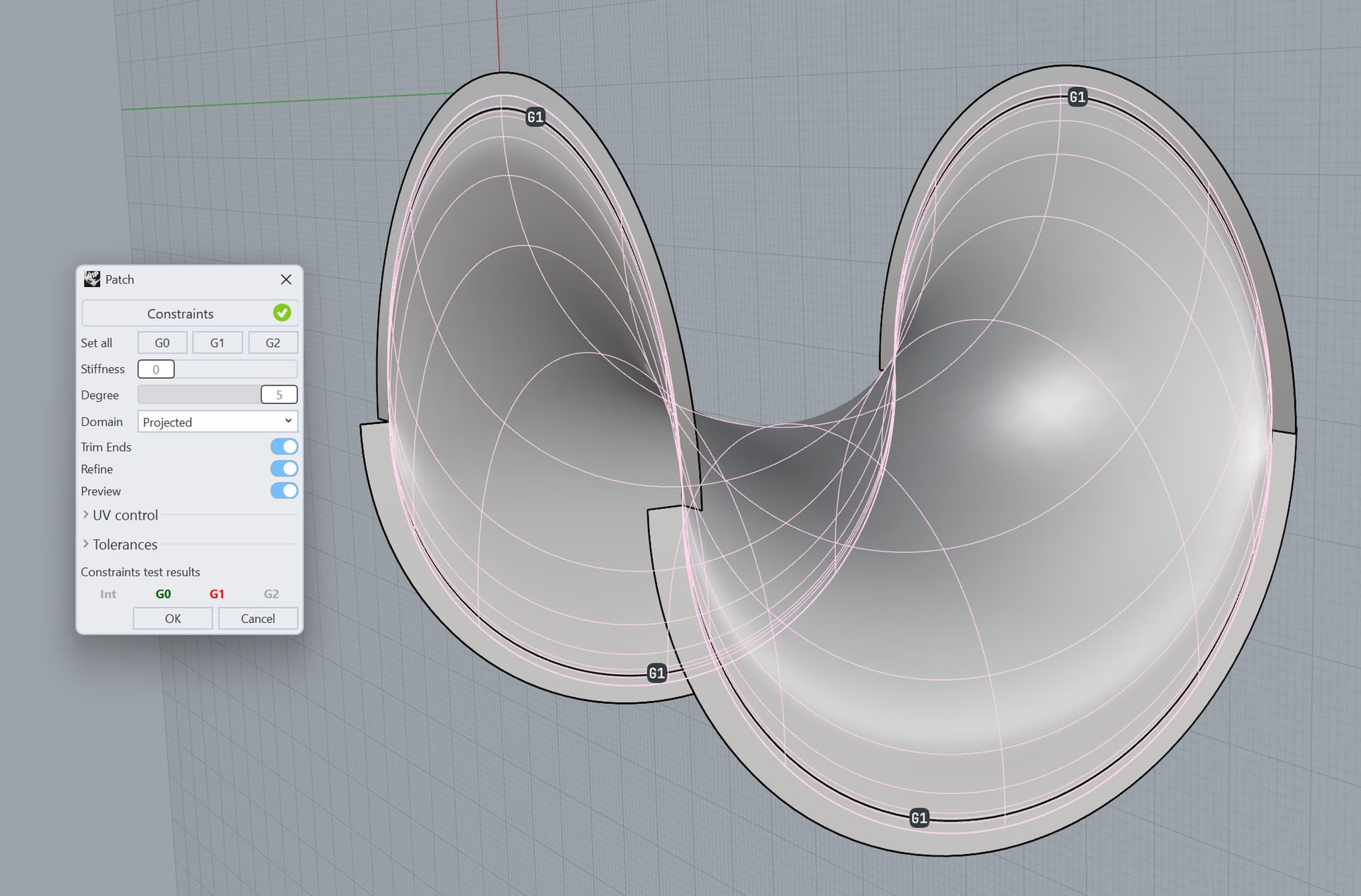Open the Domain dropdown showing Projected

coord(218,422)
